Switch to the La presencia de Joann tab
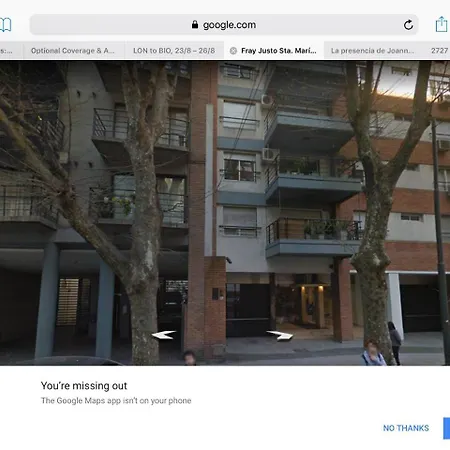The image size is (450, 450). 372,51
